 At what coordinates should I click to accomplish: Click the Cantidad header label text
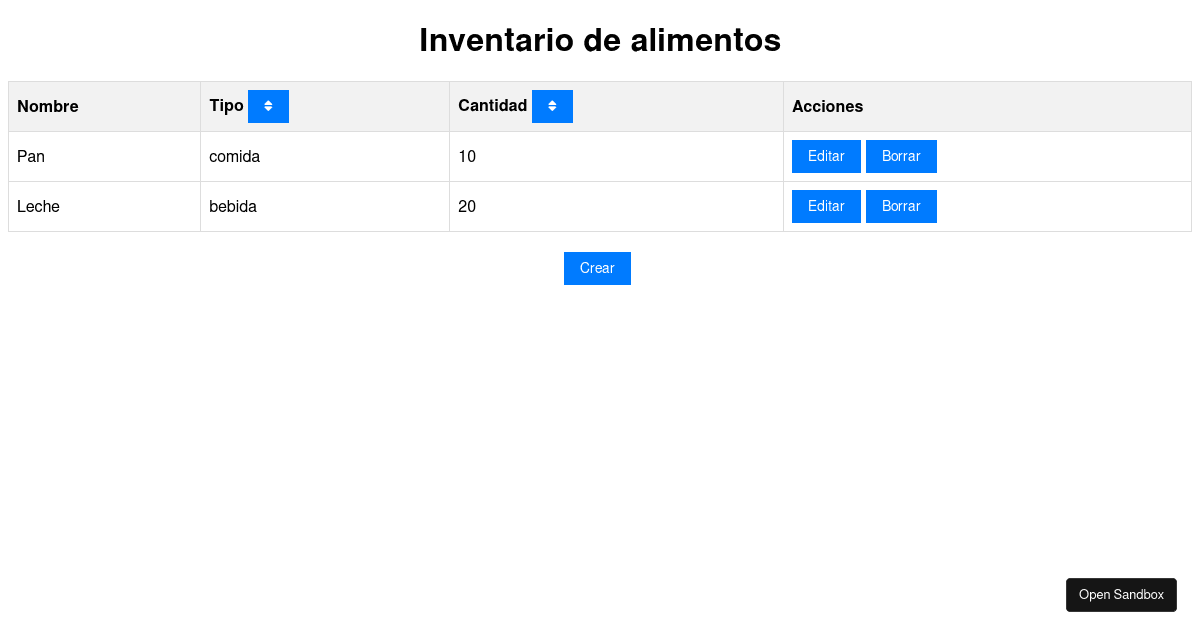click(x=492, y=105)
